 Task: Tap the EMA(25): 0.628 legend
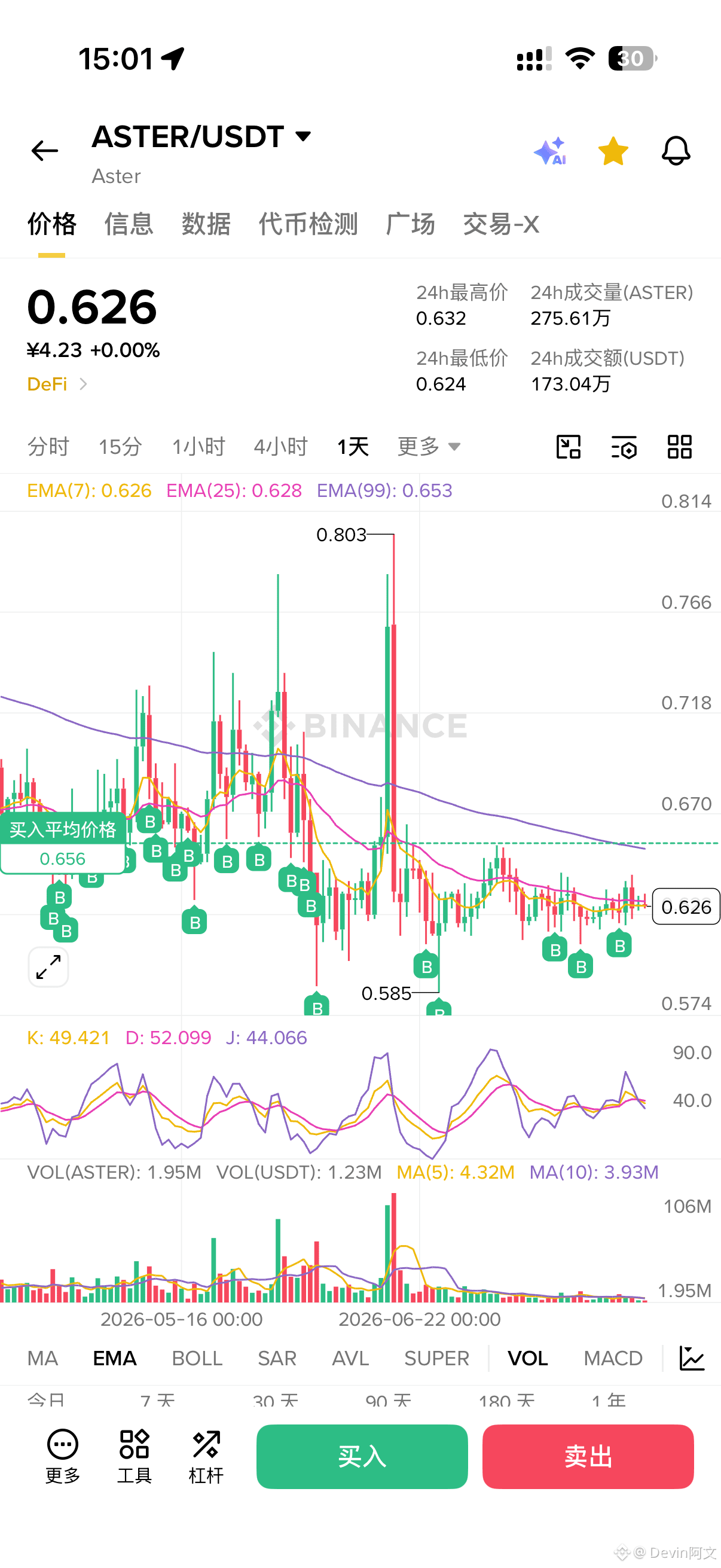pos(234,490)
